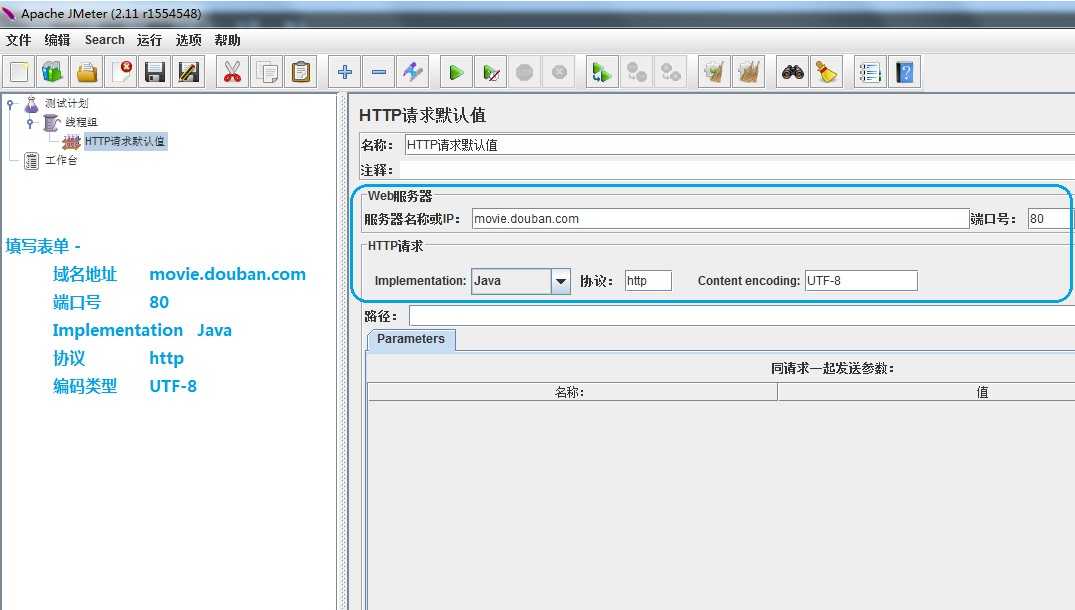Open the Implementation dropdown arrow

pos(561,281)
